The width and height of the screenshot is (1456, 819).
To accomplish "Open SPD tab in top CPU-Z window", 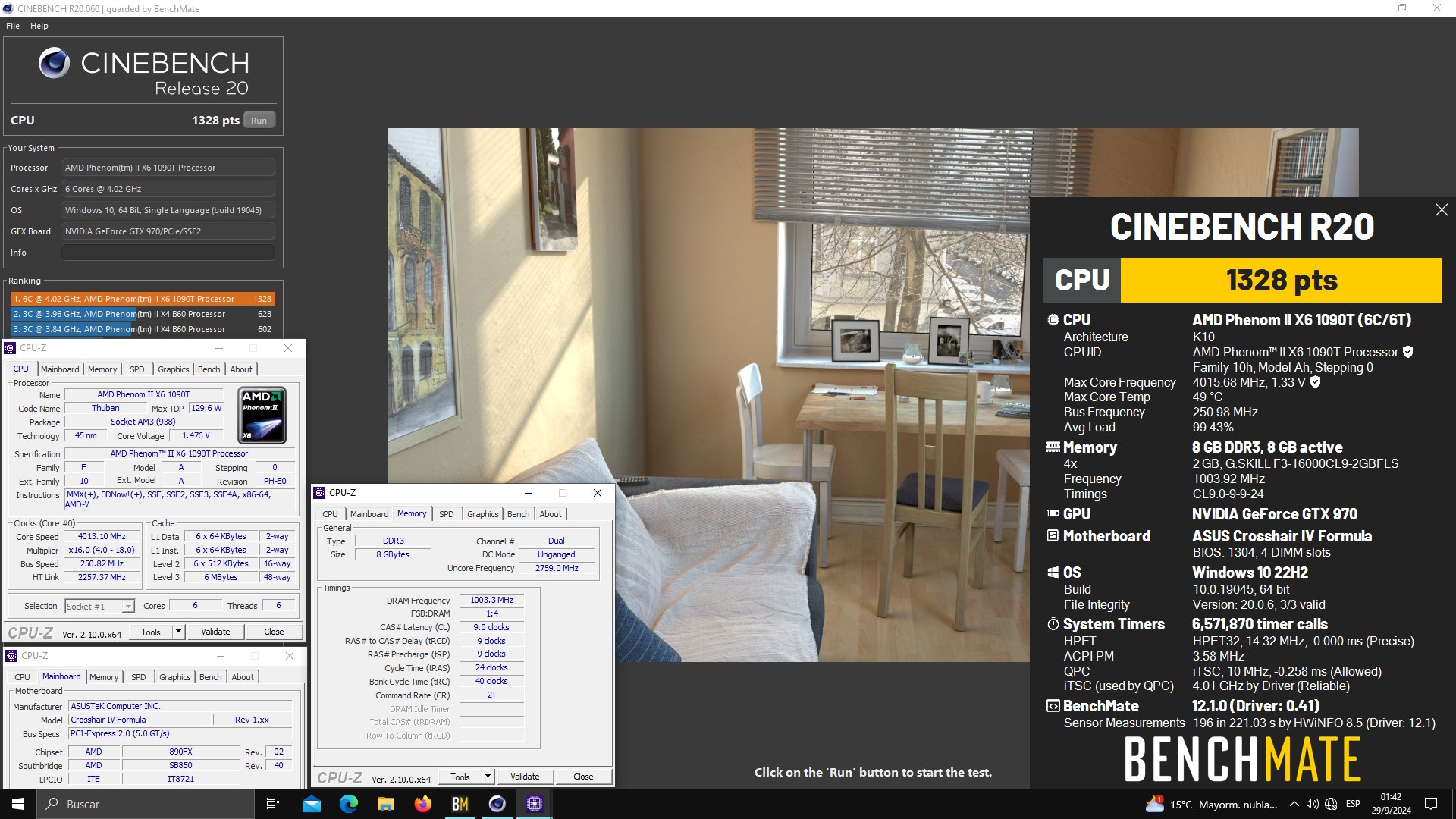I will click(x=137, y=369).
